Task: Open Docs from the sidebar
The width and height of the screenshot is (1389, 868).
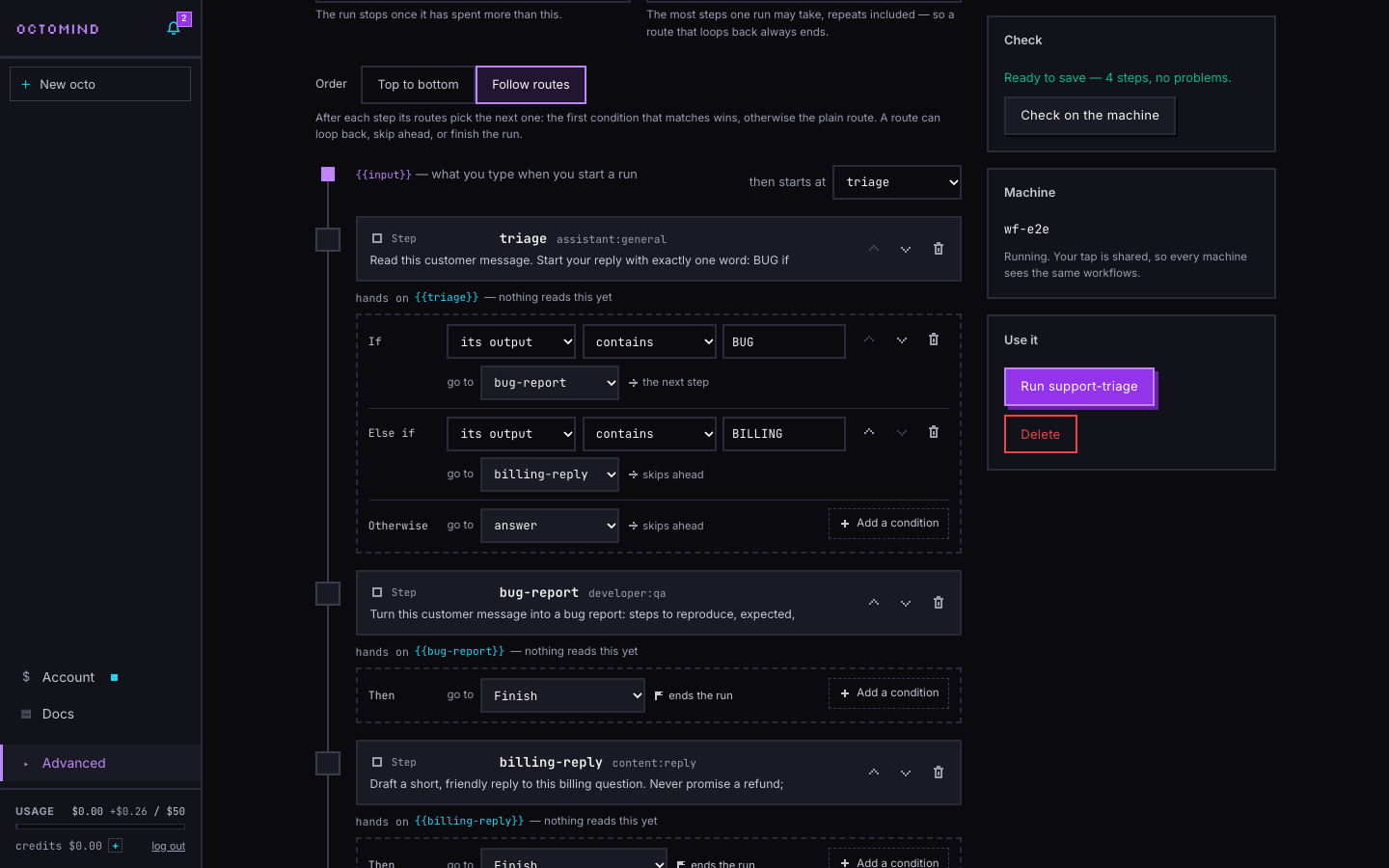Action: [x=100, y=714]
